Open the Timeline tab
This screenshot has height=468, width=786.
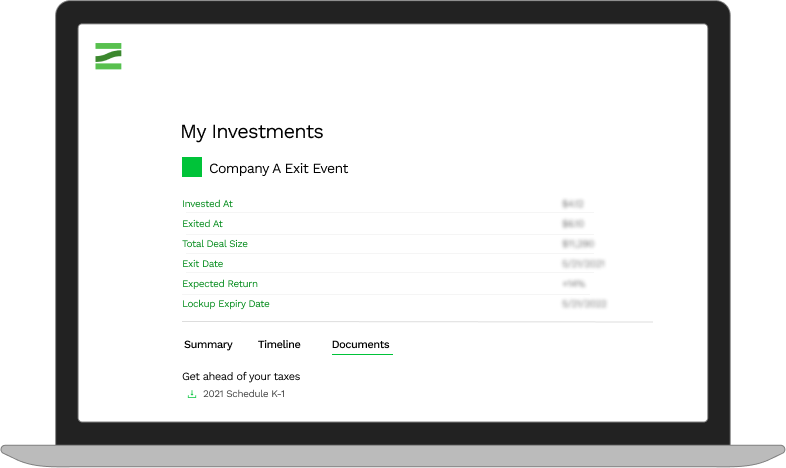coord(279,344)
